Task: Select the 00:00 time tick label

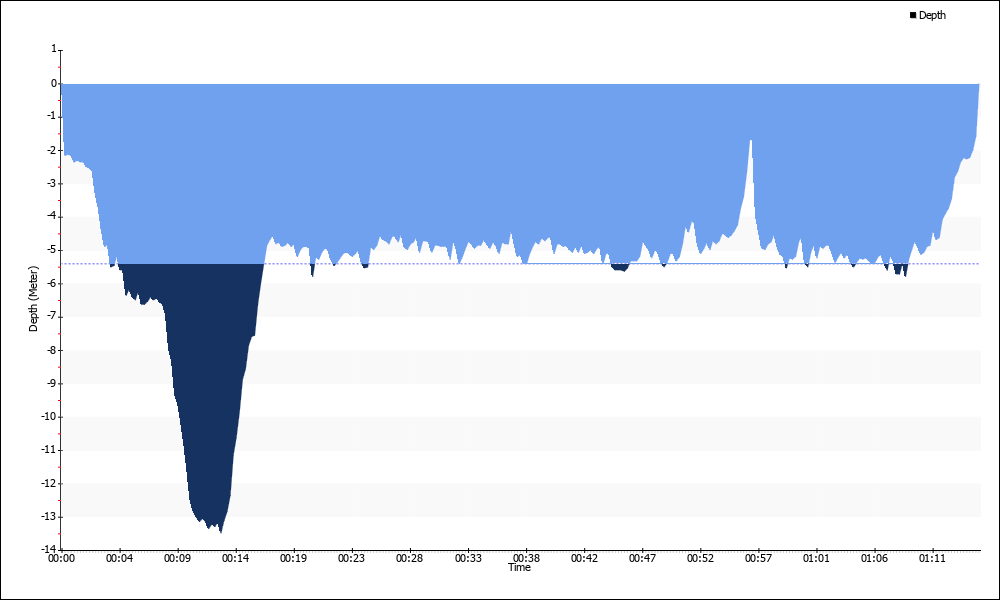Action: click(61, 558)
